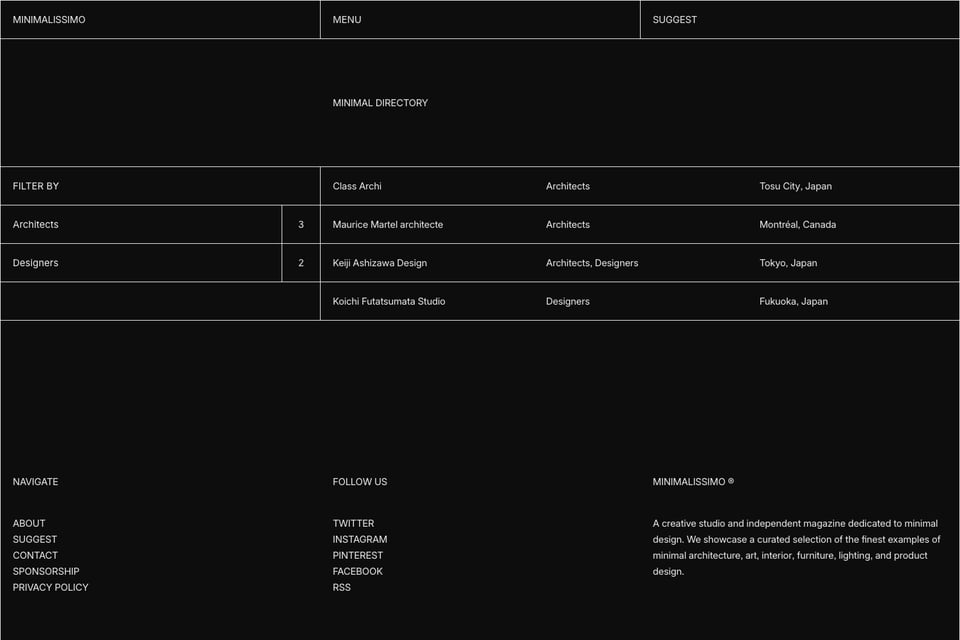
Task: Click the FACEBOOK footer link
Action: click(358, 571)
